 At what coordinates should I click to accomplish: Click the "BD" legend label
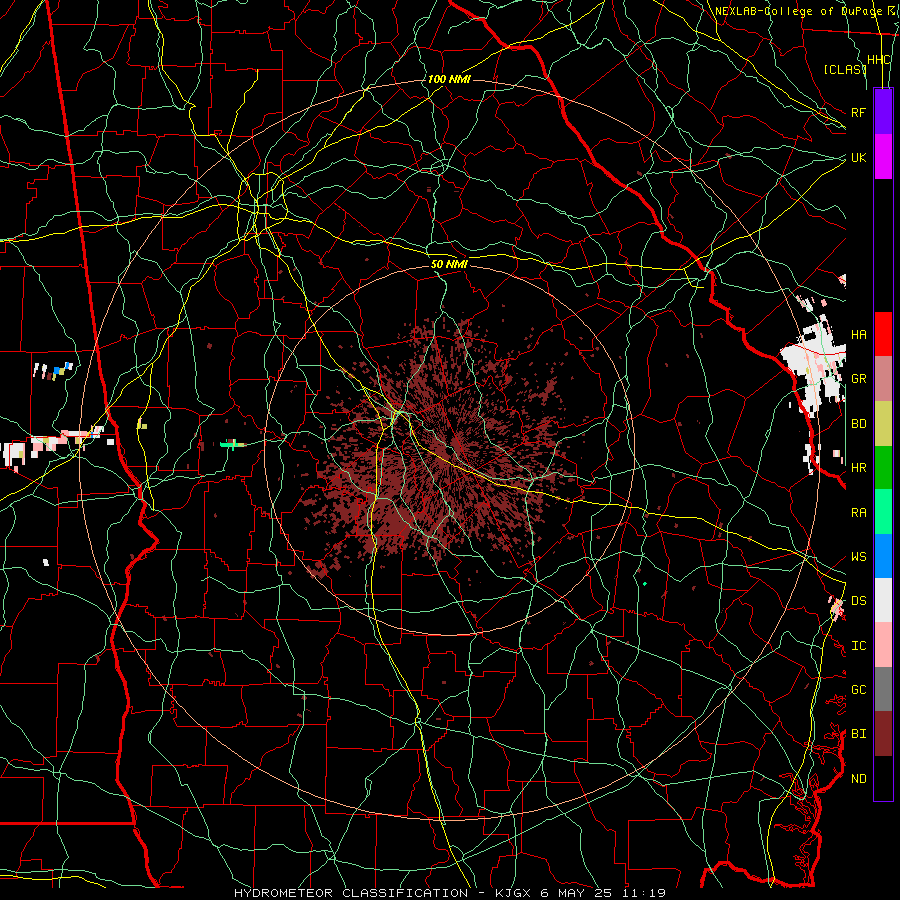(858, 424)
